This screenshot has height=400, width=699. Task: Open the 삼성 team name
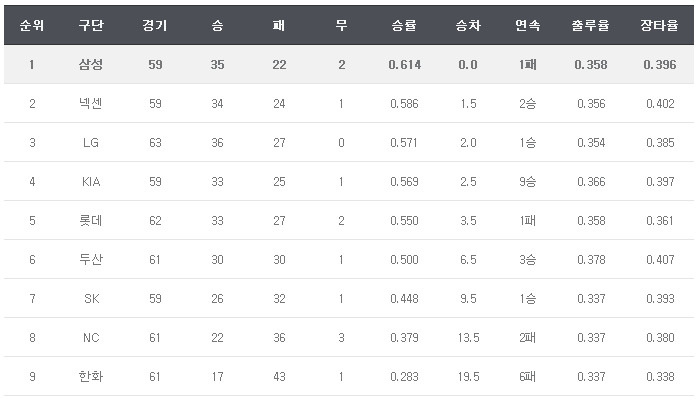point(91,65)
